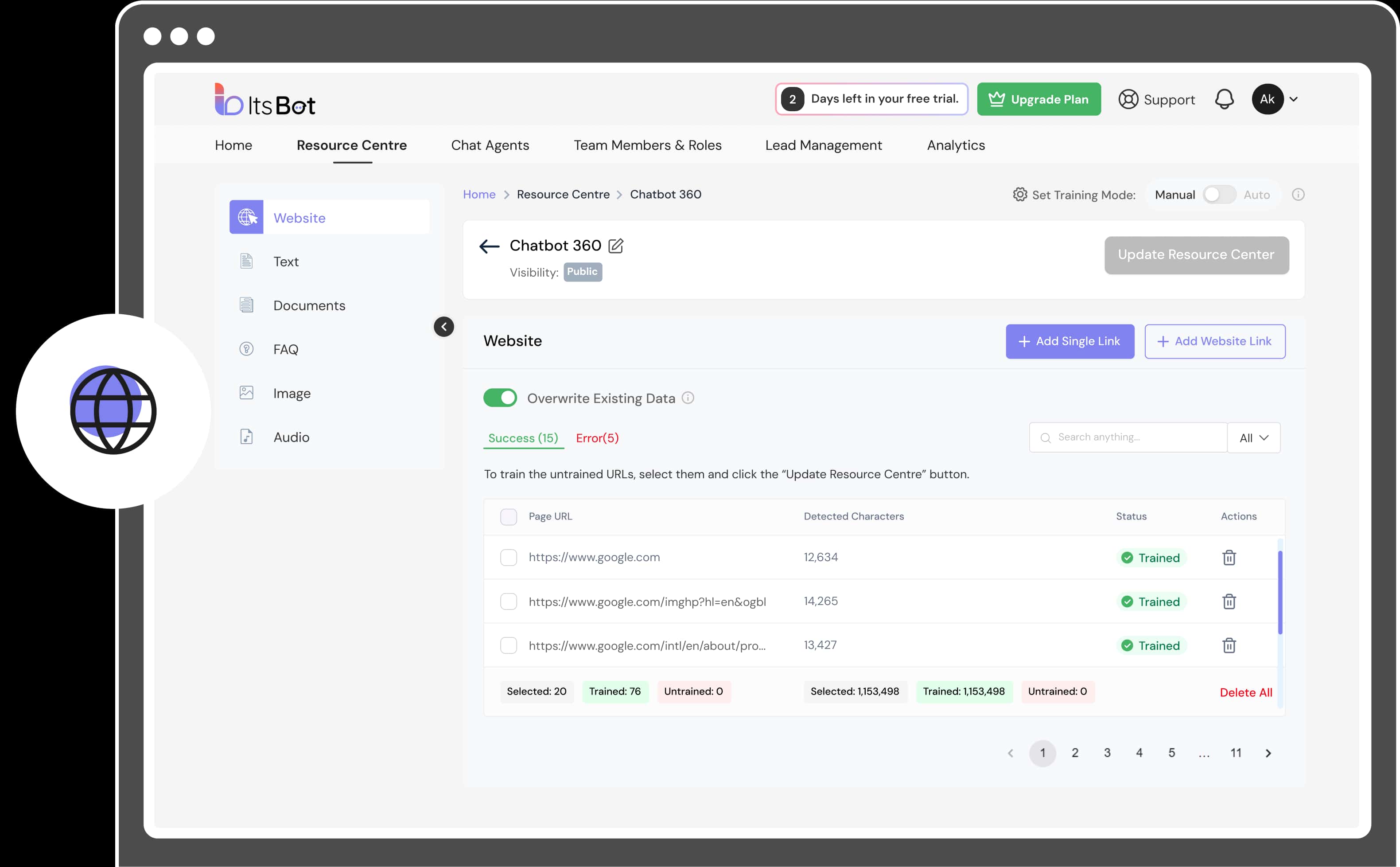Click the Overwrite Existing Data info icon
Screen dimensions: 1400x867
(688, 398)
